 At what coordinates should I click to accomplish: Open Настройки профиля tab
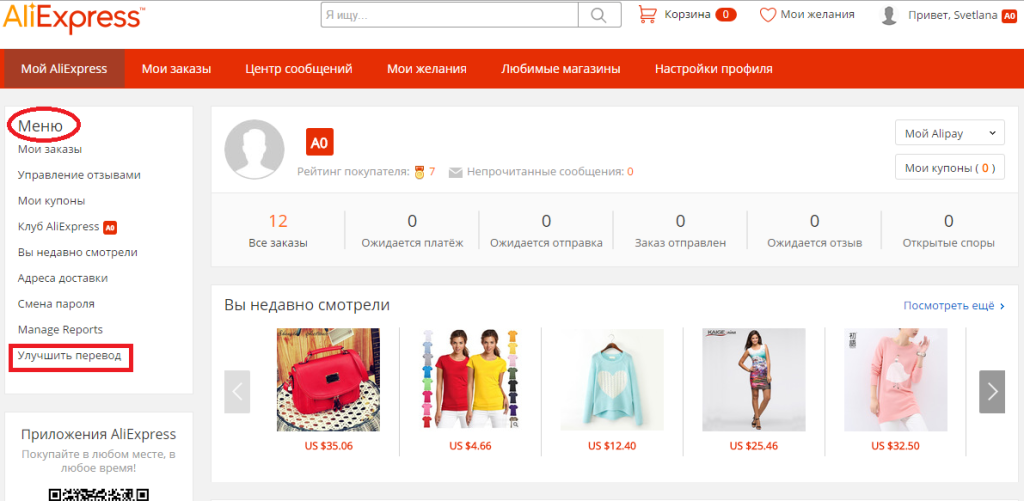[x=714, y=69]
